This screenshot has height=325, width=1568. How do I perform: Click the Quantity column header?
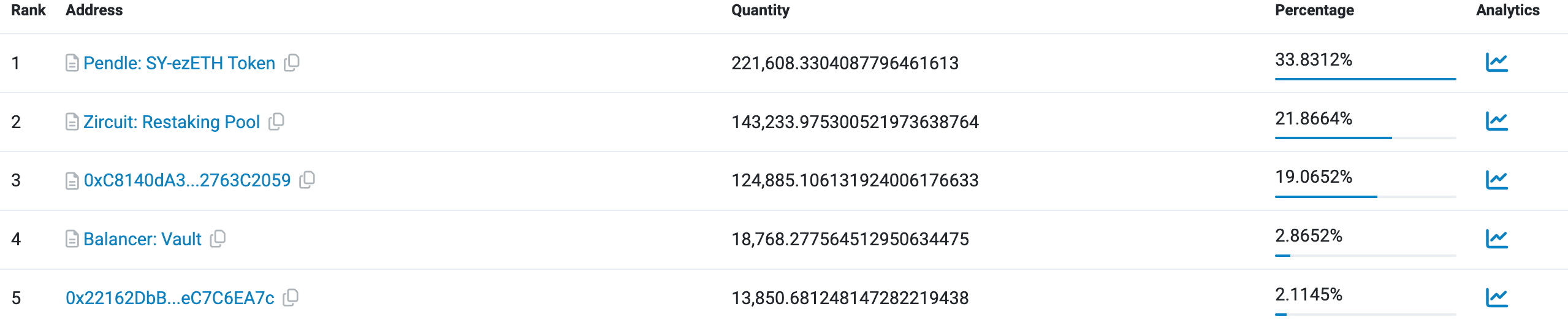760,10
